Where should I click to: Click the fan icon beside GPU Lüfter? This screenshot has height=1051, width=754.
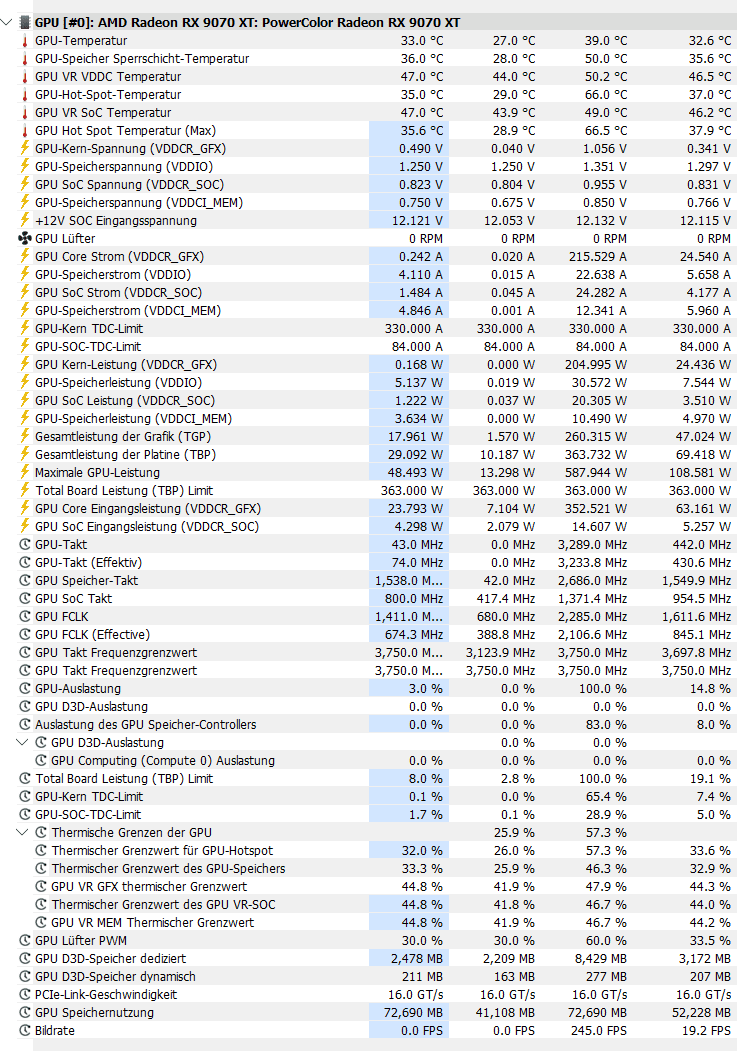click(25, 238)
